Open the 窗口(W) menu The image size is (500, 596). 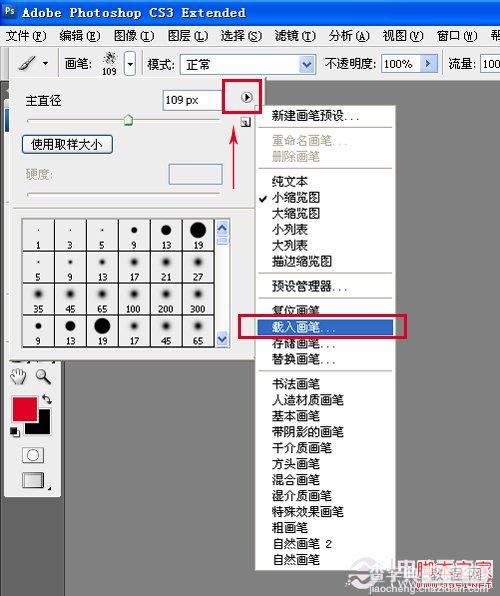point(457,36)
